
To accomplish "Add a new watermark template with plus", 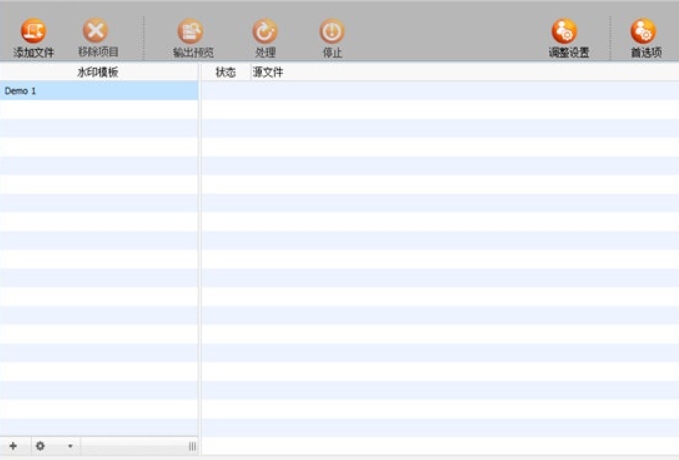I will coord(13,446).
